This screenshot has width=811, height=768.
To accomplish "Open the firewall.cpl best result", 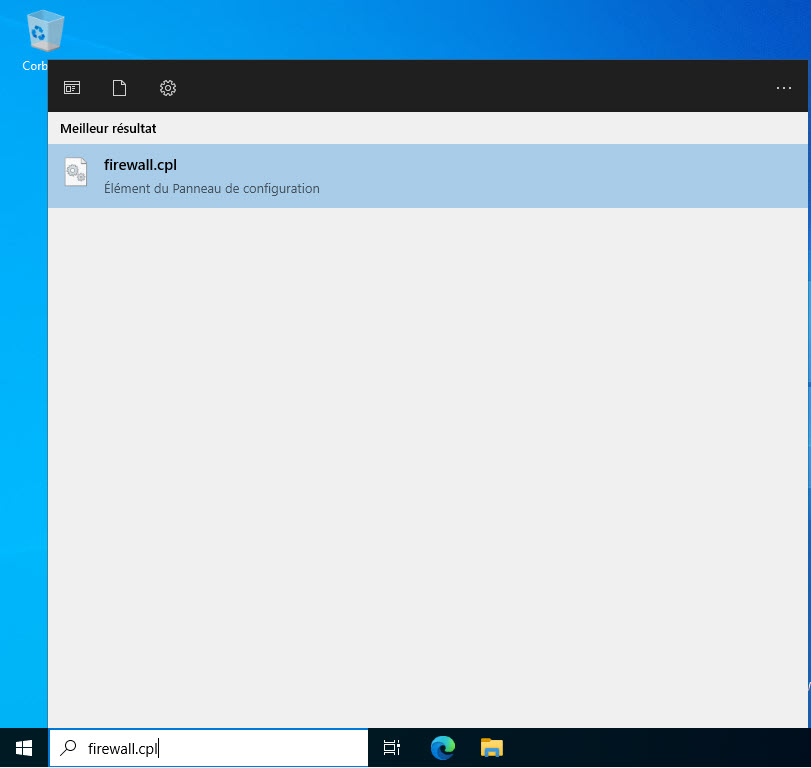I will pyautogui.click(x=428, y=176).
